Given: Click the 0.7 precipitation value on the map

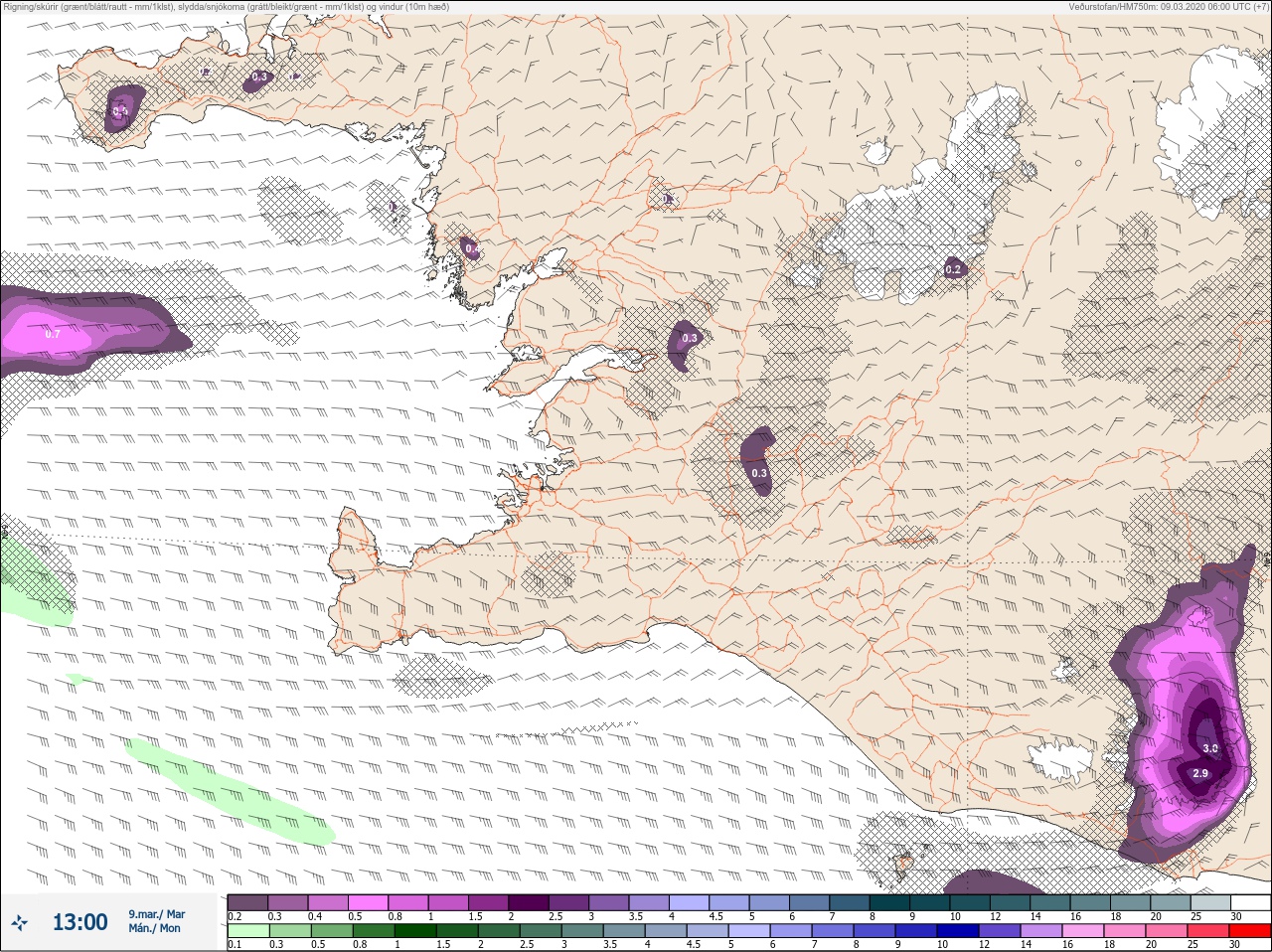Looking at the screenshot, I should [53, 334].
